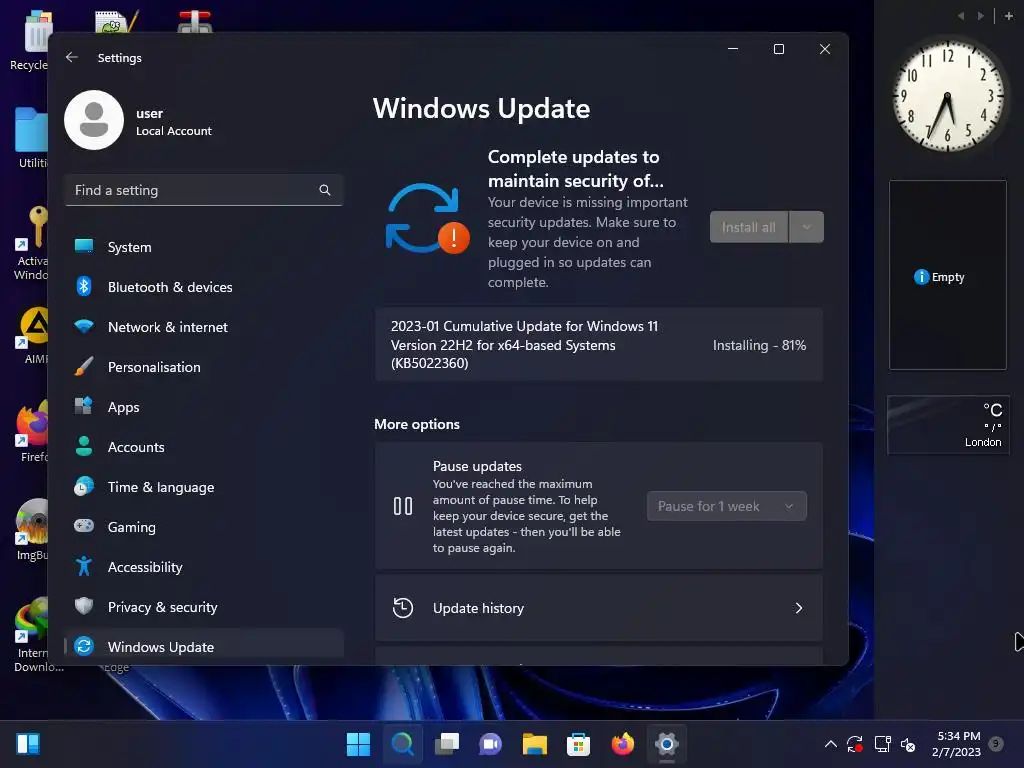Add a gadget with plus button
This screenshot has width=1024, height=768.
coord(1008,16)
